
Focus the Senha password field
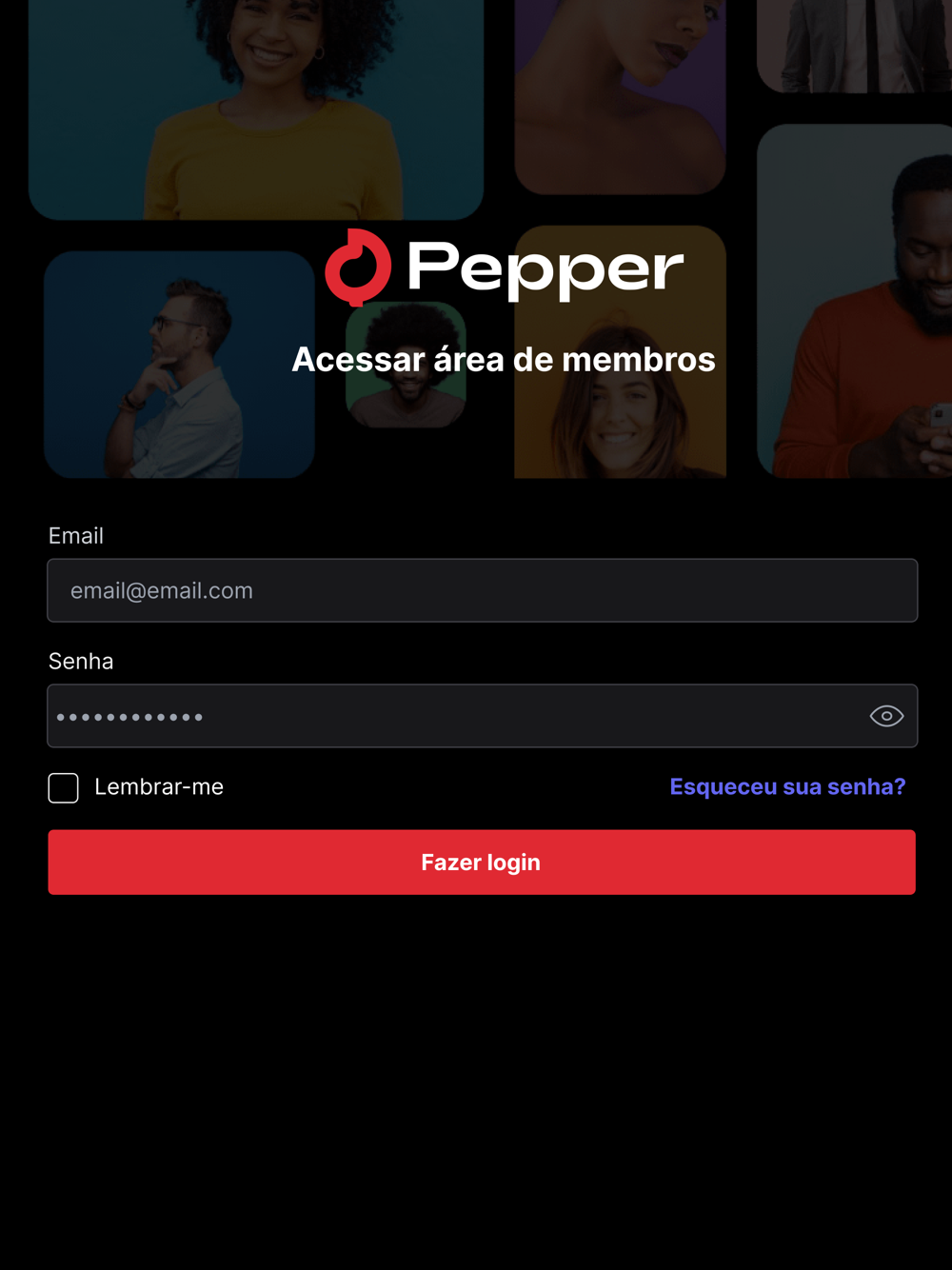coord(483,716)
